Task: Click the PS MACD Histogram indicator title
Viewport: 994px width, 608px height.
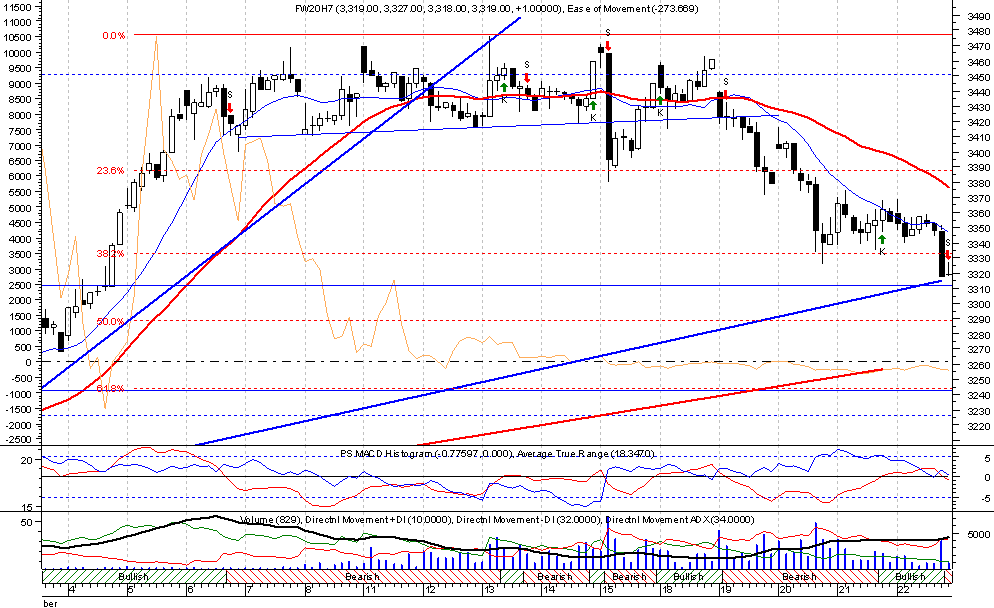Action: (498, 454)
